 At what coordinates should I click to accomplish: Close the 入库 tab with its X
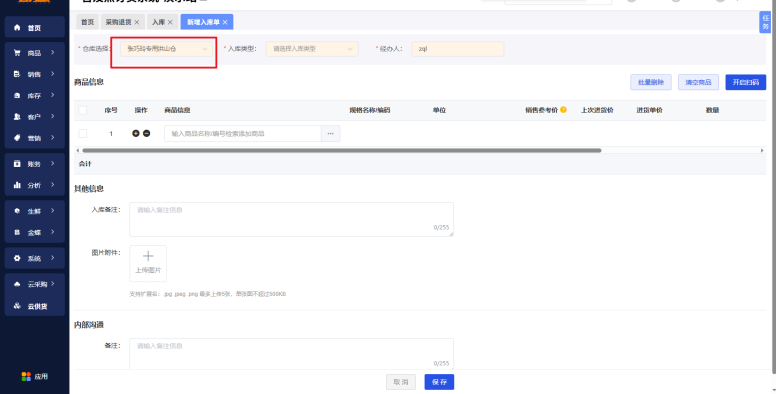[x=170, y=22]
